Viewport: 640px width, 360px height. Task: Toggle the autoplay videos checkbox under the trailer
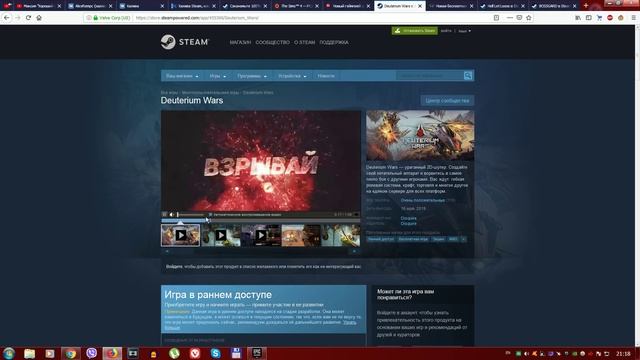coord(211,215)
